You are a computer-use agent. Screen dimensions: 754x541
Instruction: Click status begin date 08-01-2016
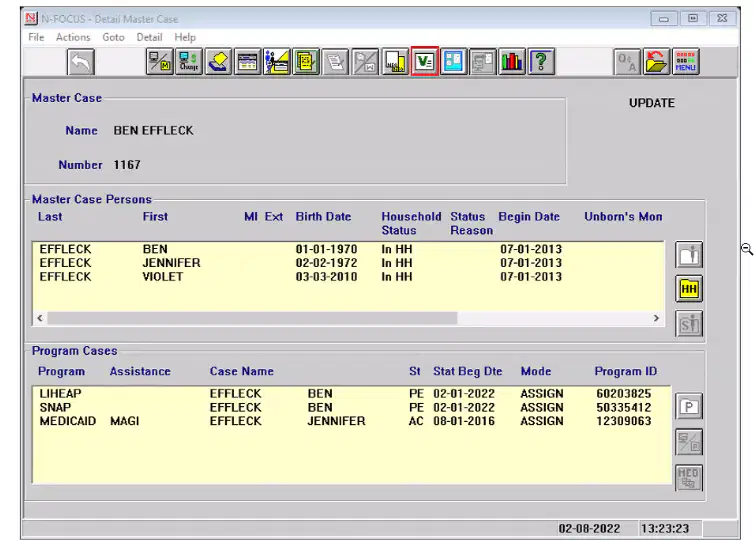click(464, 421)
